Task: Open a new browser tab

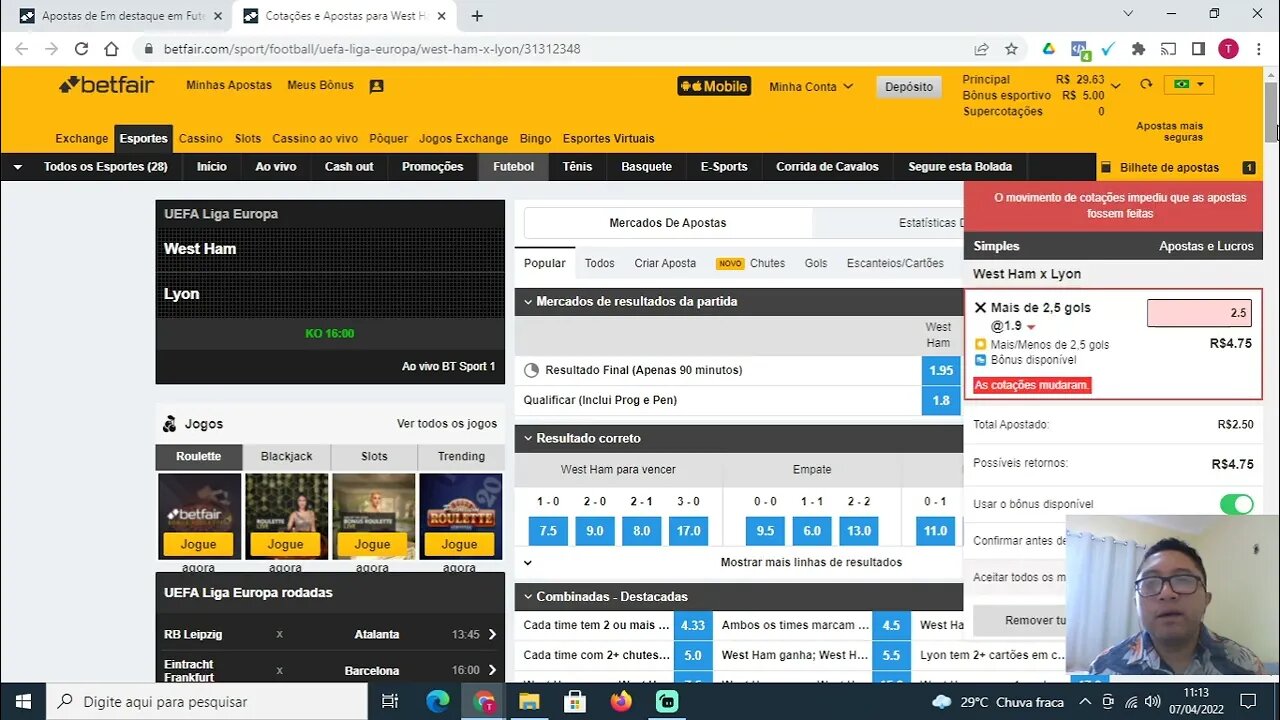Action: [477, 16]
